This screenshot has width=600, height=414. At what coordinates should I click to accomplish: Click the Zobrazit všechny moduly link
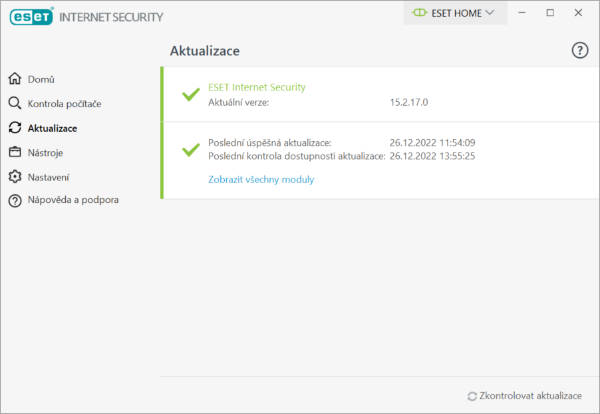pos(261,179)
